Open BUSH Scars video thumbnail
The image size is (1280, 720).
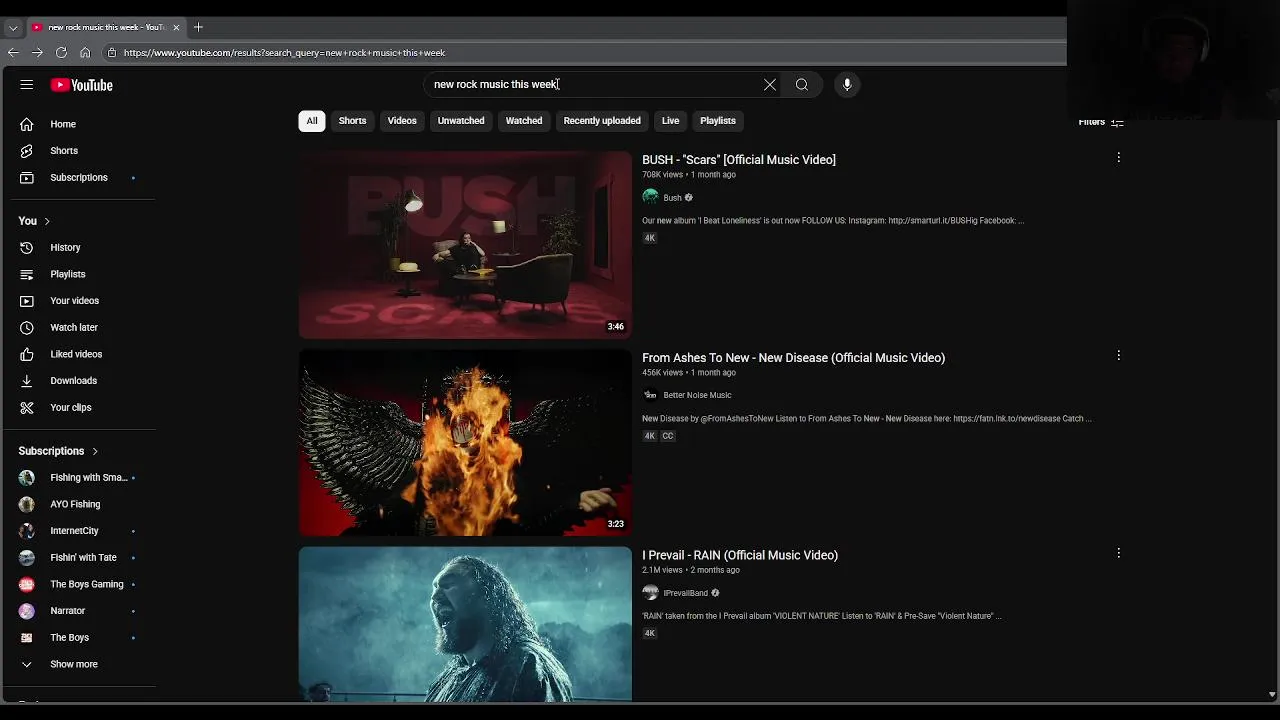tap(465, 245)
